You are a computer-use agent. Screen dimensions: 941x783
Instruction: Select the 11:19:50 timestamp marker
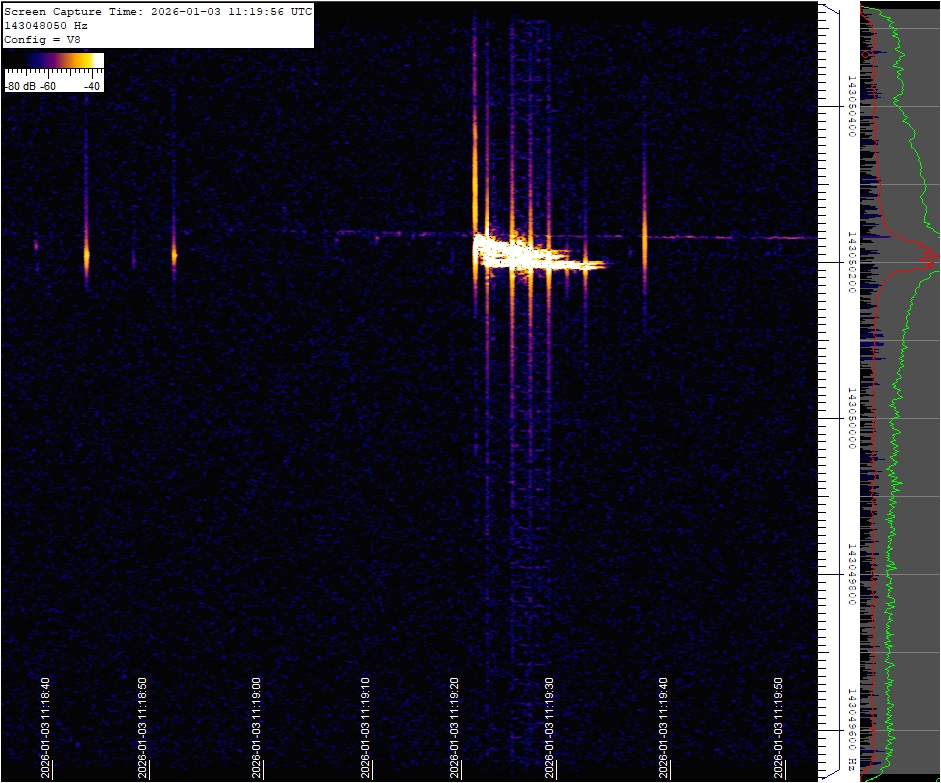tap(779, 725)
